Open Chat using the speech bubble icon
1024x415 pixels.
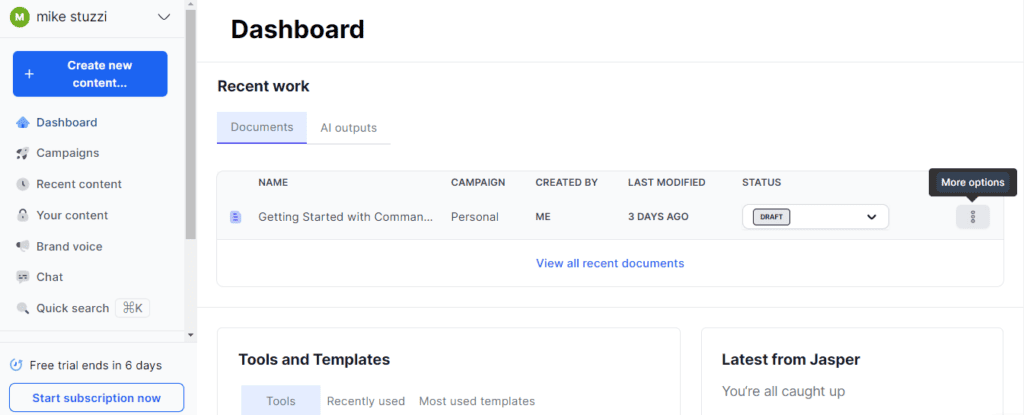click(23, 277)
